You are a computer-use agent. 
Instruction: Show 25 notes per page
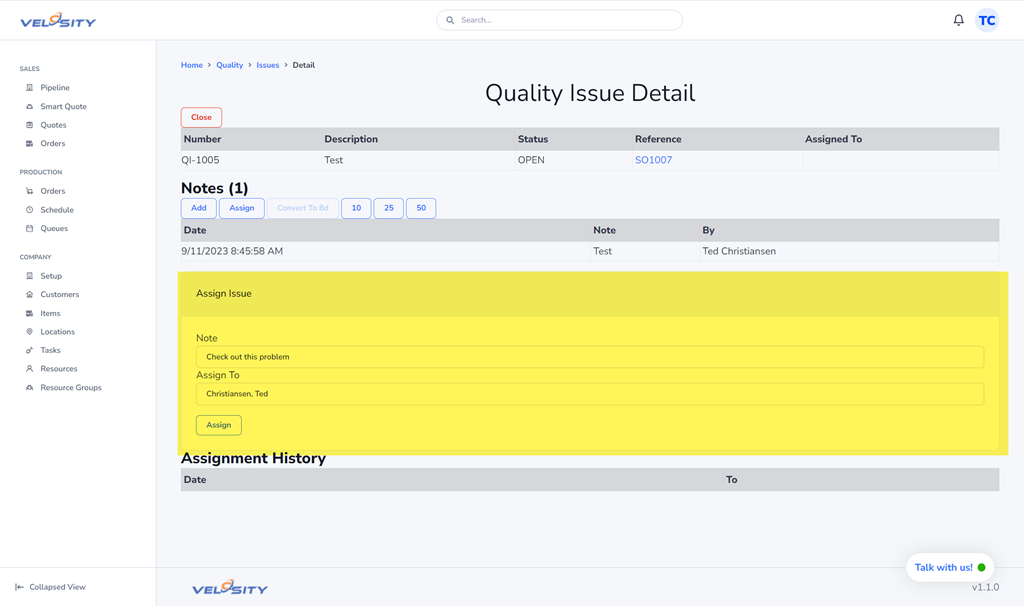click(389, 208)
